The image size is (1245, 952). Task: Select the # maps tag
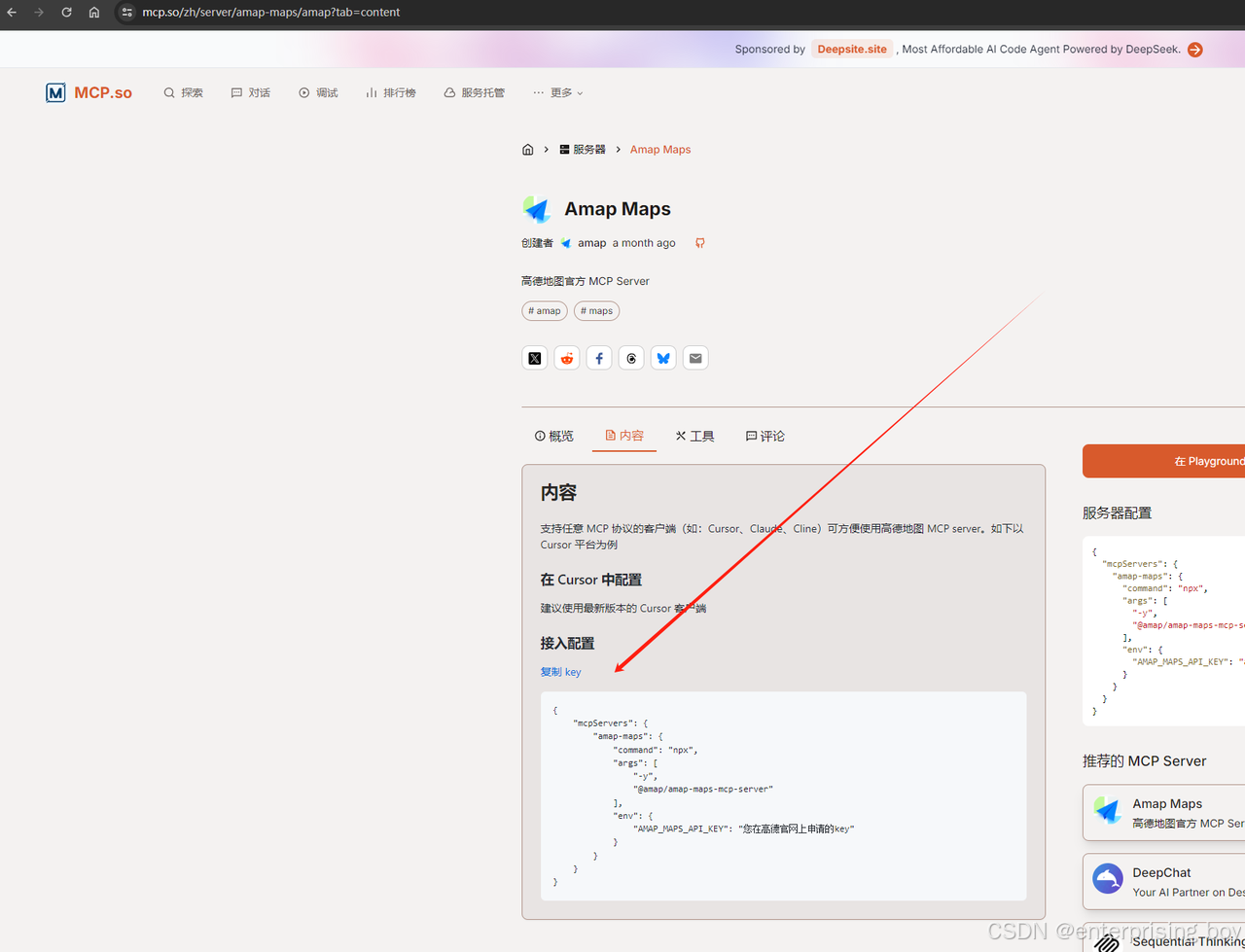coord(596,311)
